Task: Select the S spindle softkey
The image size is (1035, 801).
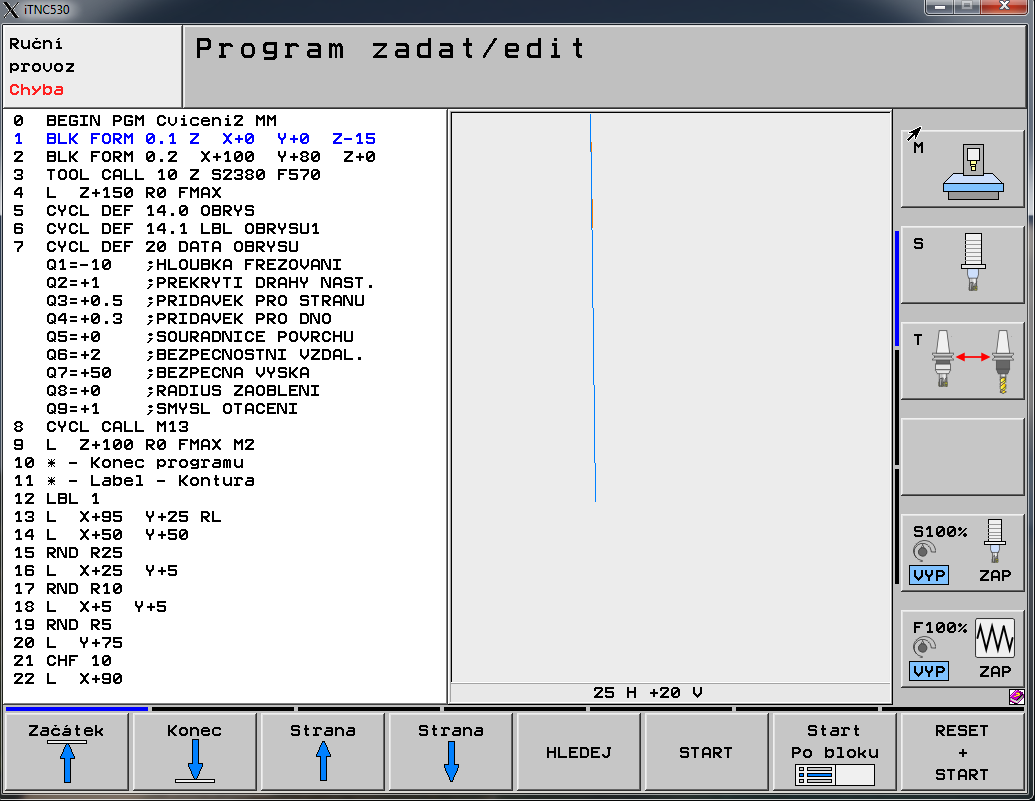Action: pos(962,265)
